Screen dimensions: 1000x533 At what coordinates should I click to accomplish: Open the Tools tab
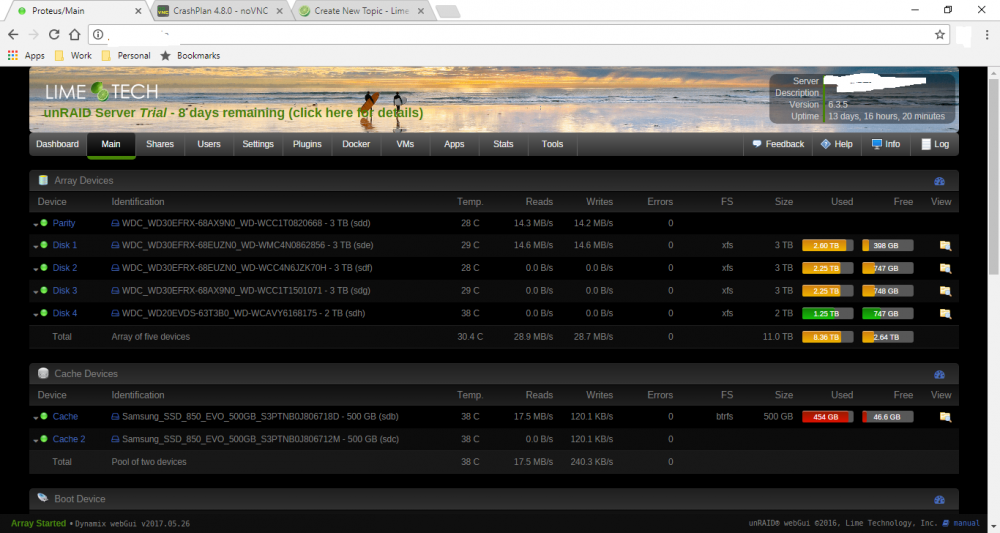tap(552, 144)
